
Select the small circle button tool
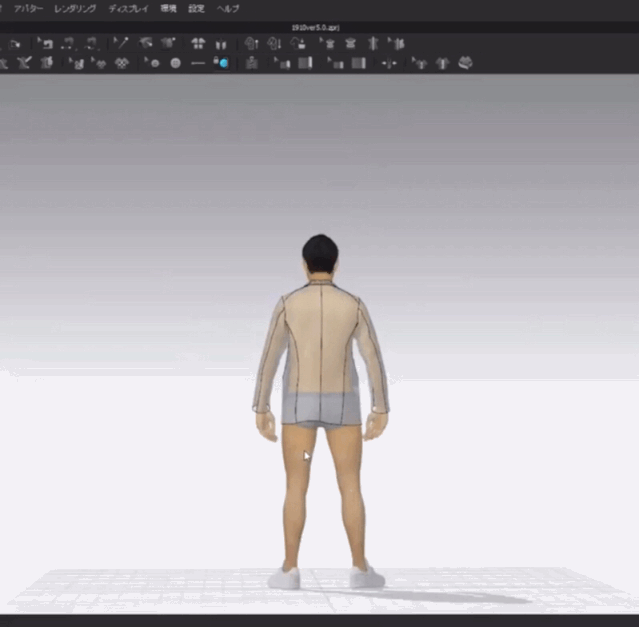click(152, 63)
